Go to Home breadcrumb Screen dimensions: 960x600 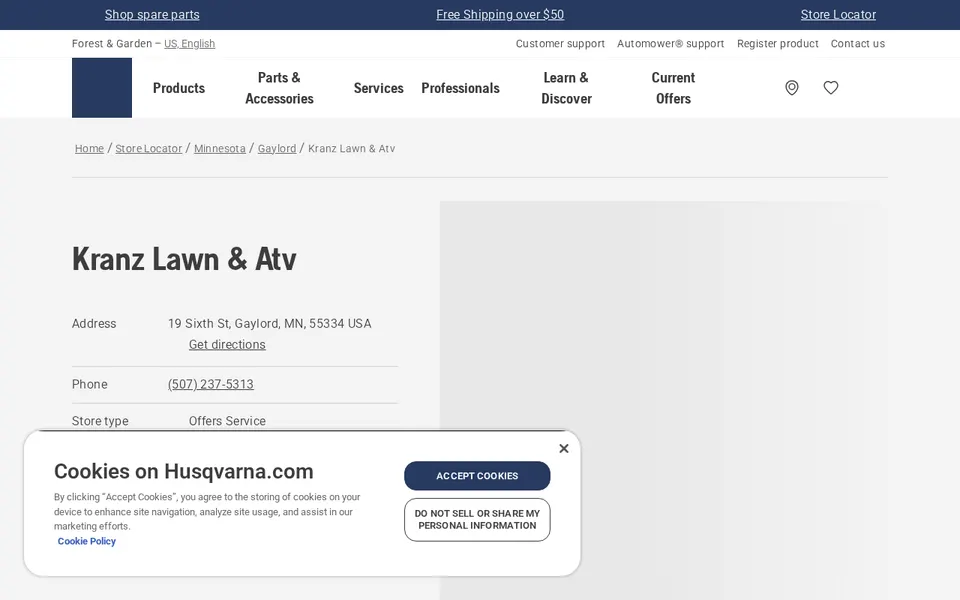click(x=89, y=148)
